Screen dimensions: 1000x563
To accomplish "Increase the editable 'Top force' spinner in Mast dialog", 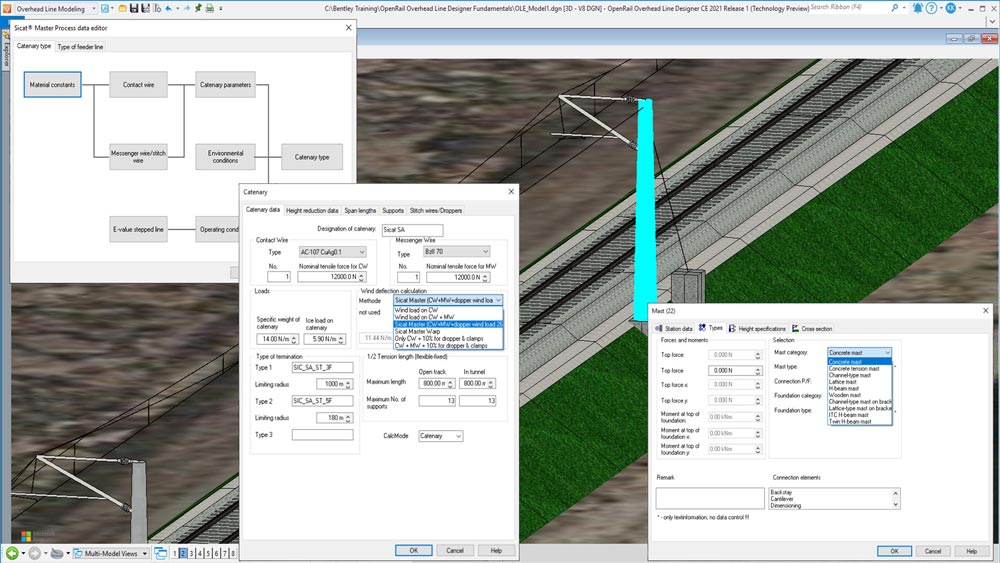I will [x=758, y=368].
